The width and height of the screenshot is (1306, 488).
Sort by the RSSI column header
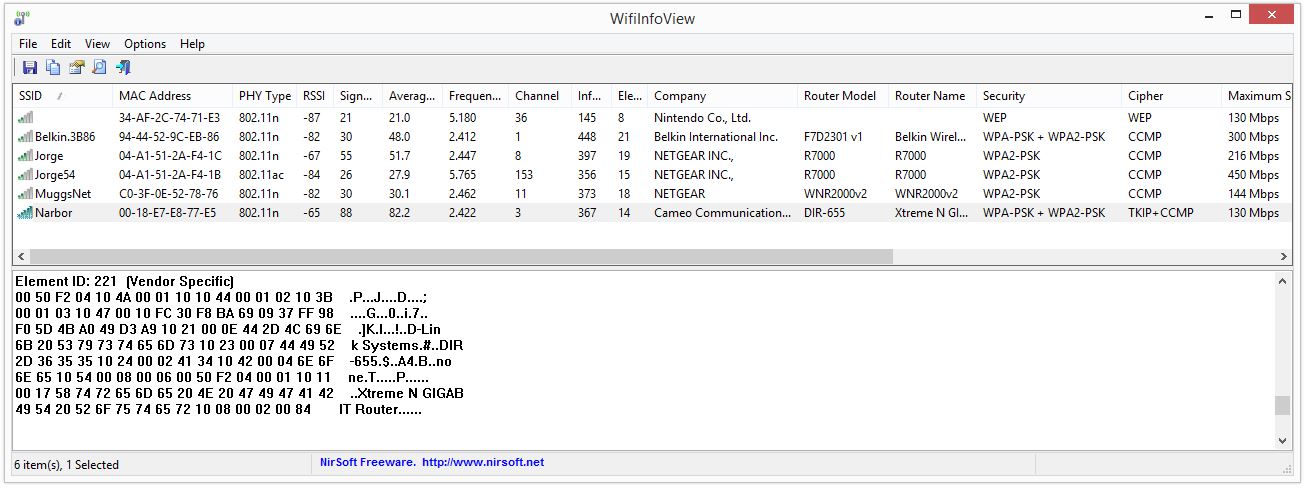pyautogui.click(x=315, y=96)
